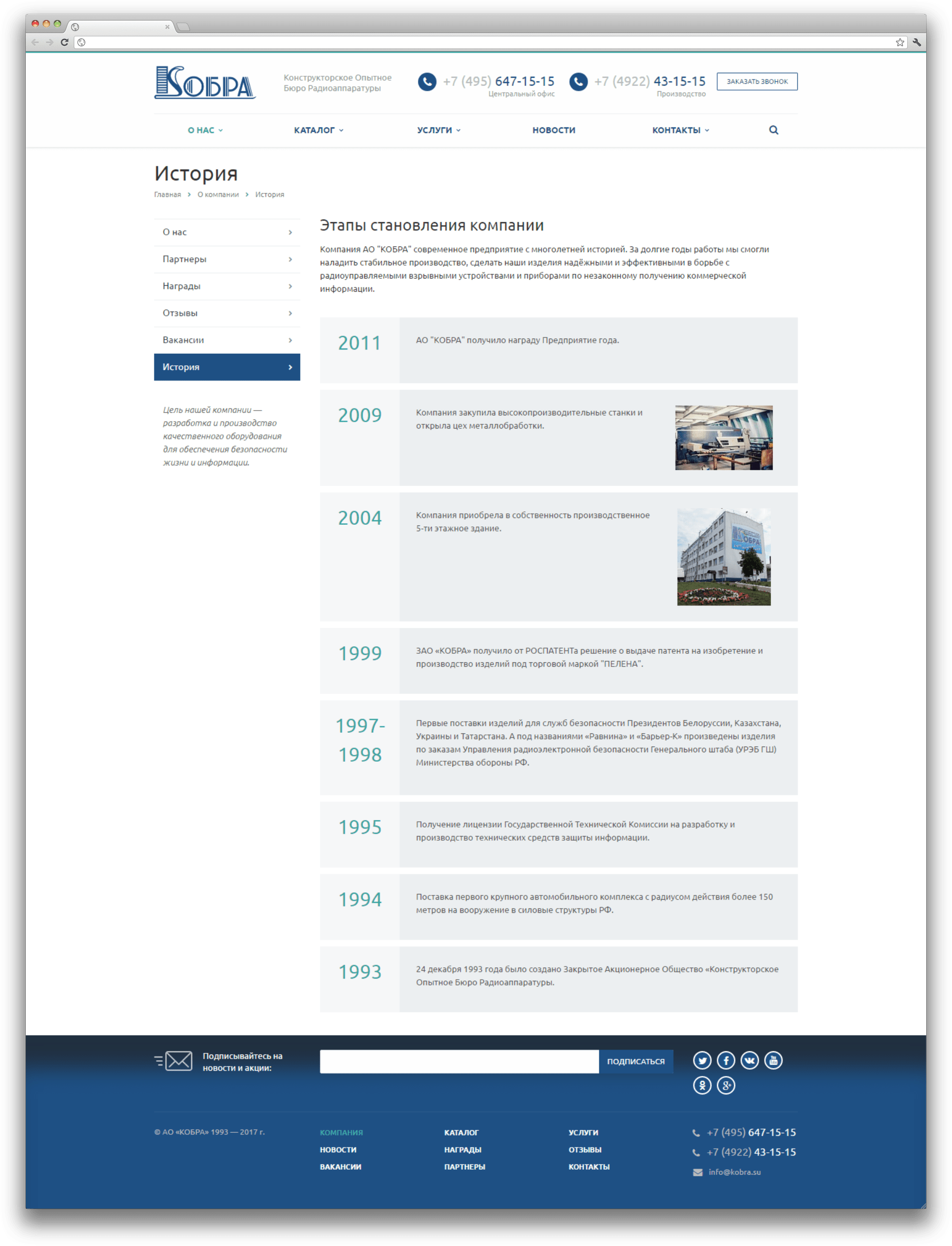Open the Facebook page from the footer
The image size is (952, 1246).
726,1060
